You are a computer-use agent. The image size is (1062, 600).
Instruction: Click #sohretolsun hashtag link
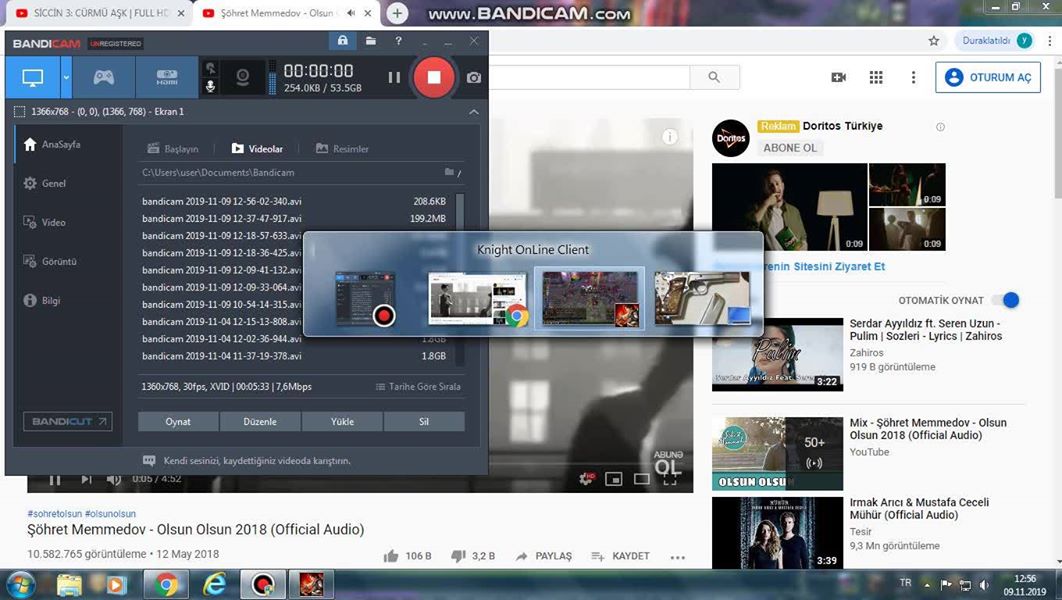[x=54, y=514]
